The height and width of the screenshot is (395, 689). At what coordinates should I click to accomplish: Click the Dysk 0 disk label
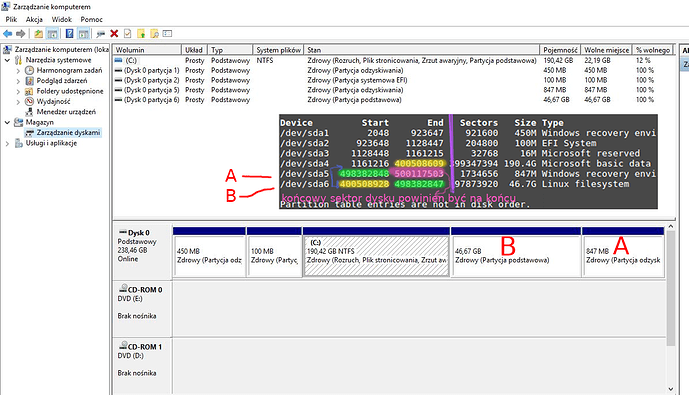pyautogui.click(x=142, y=251)
